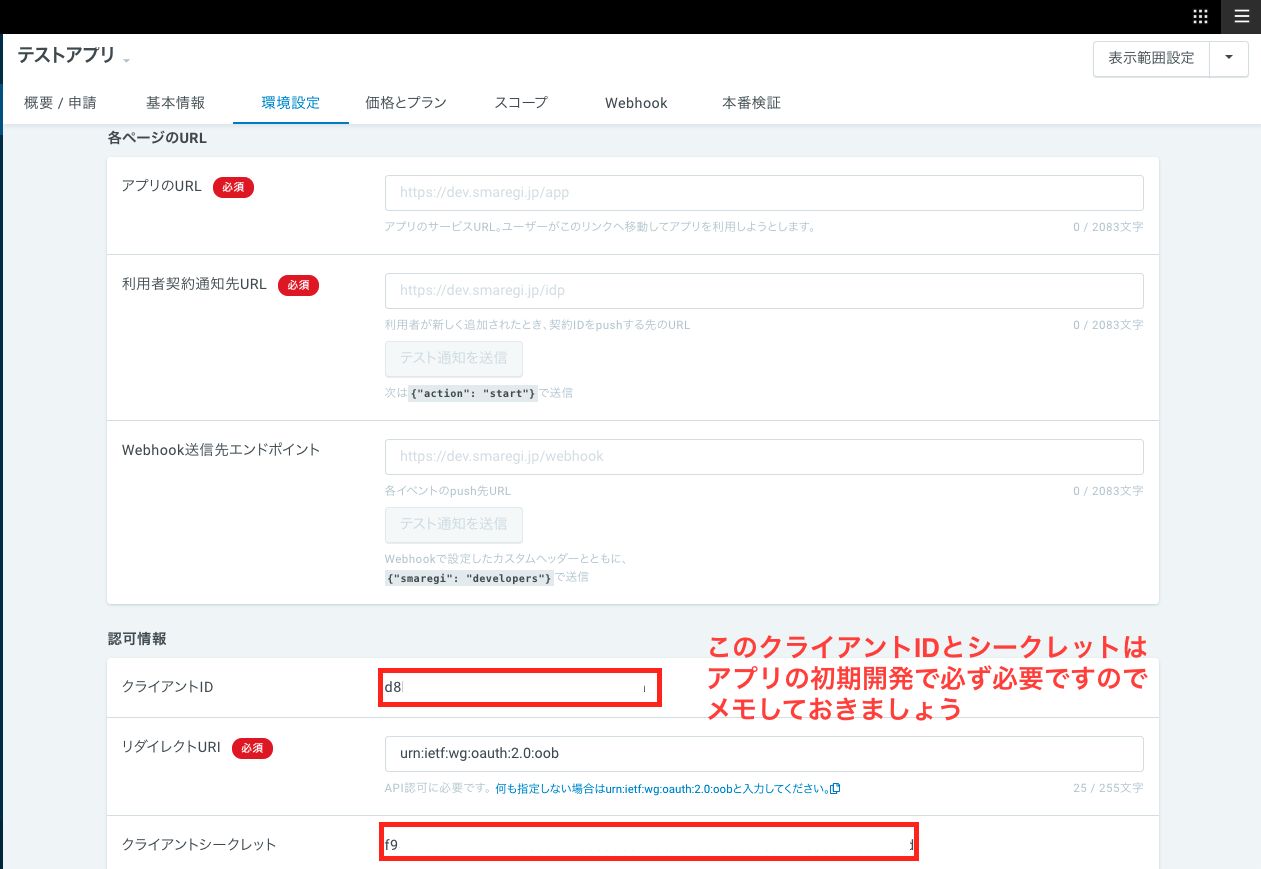
Task: Open the app launcher grid icon
Action: [1199, 16]
